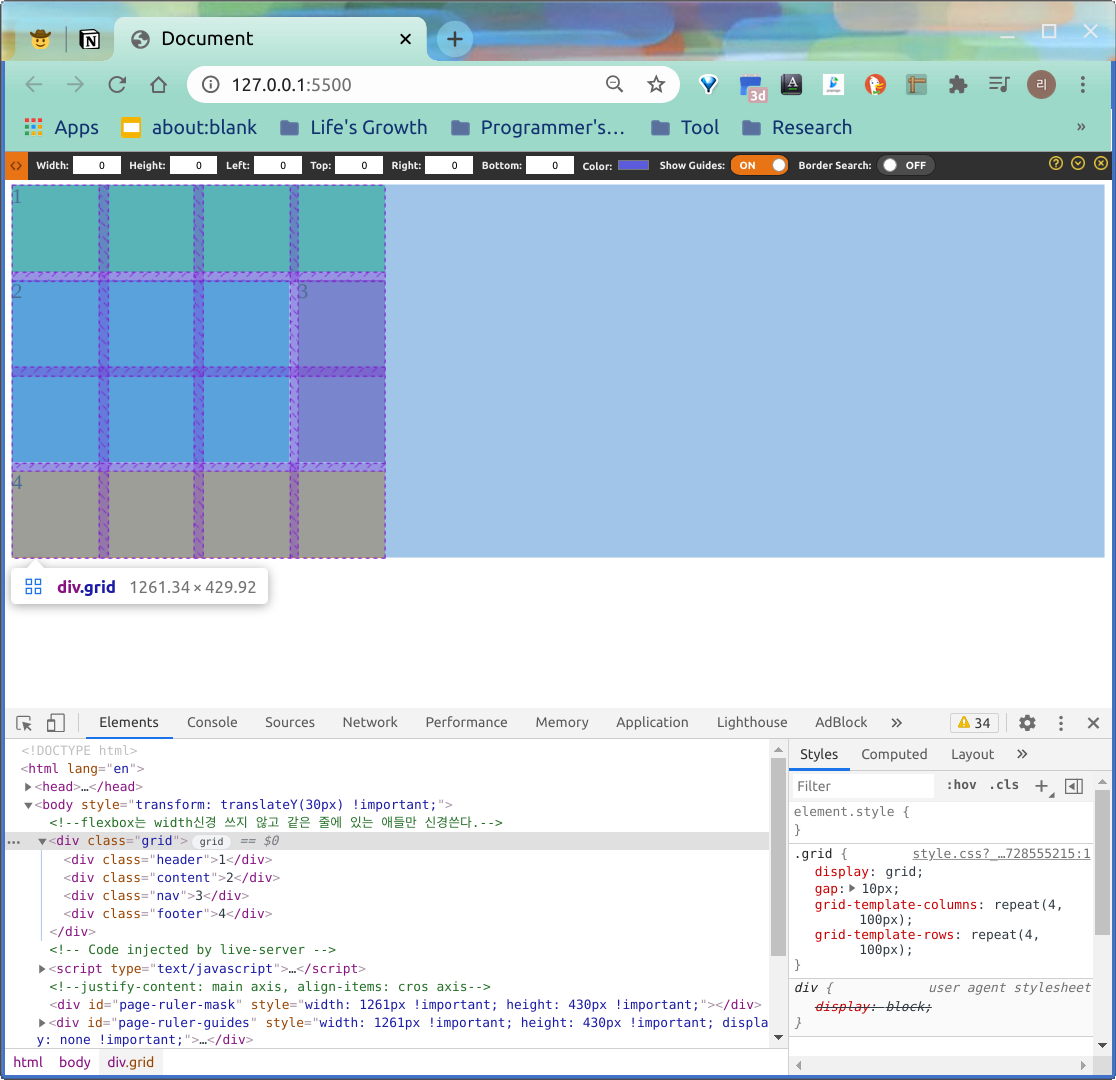Switch to the Layout styles tab
The width and height of the screenshot is (1116, 1080).
[x=972, y=754]
